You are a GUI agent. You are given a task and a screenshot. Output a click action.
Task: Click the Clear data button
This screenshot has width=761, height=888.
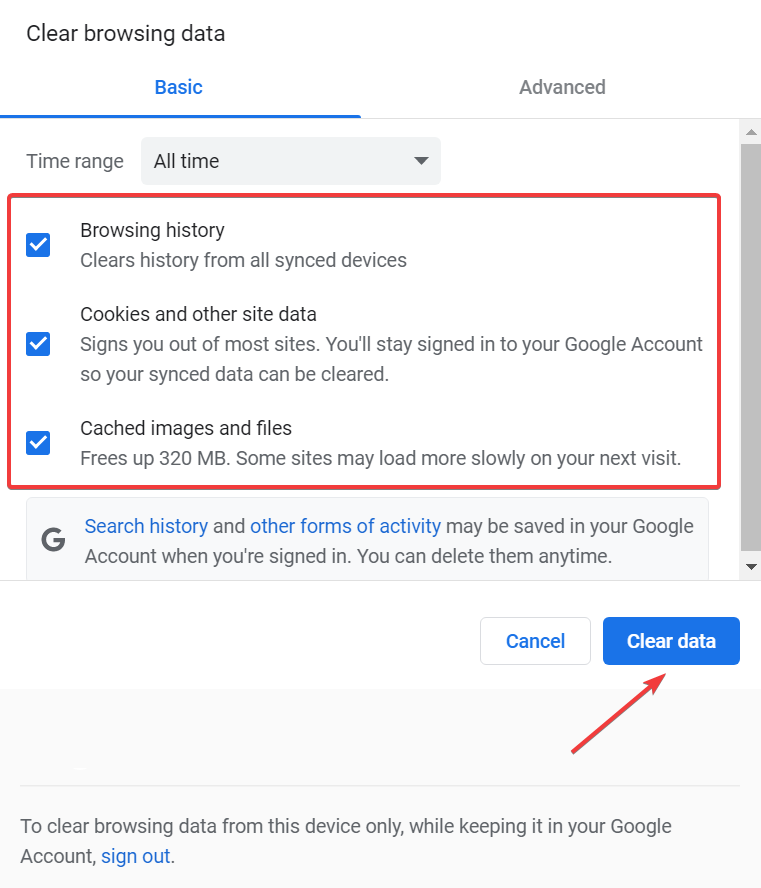[x=671, y=641]
